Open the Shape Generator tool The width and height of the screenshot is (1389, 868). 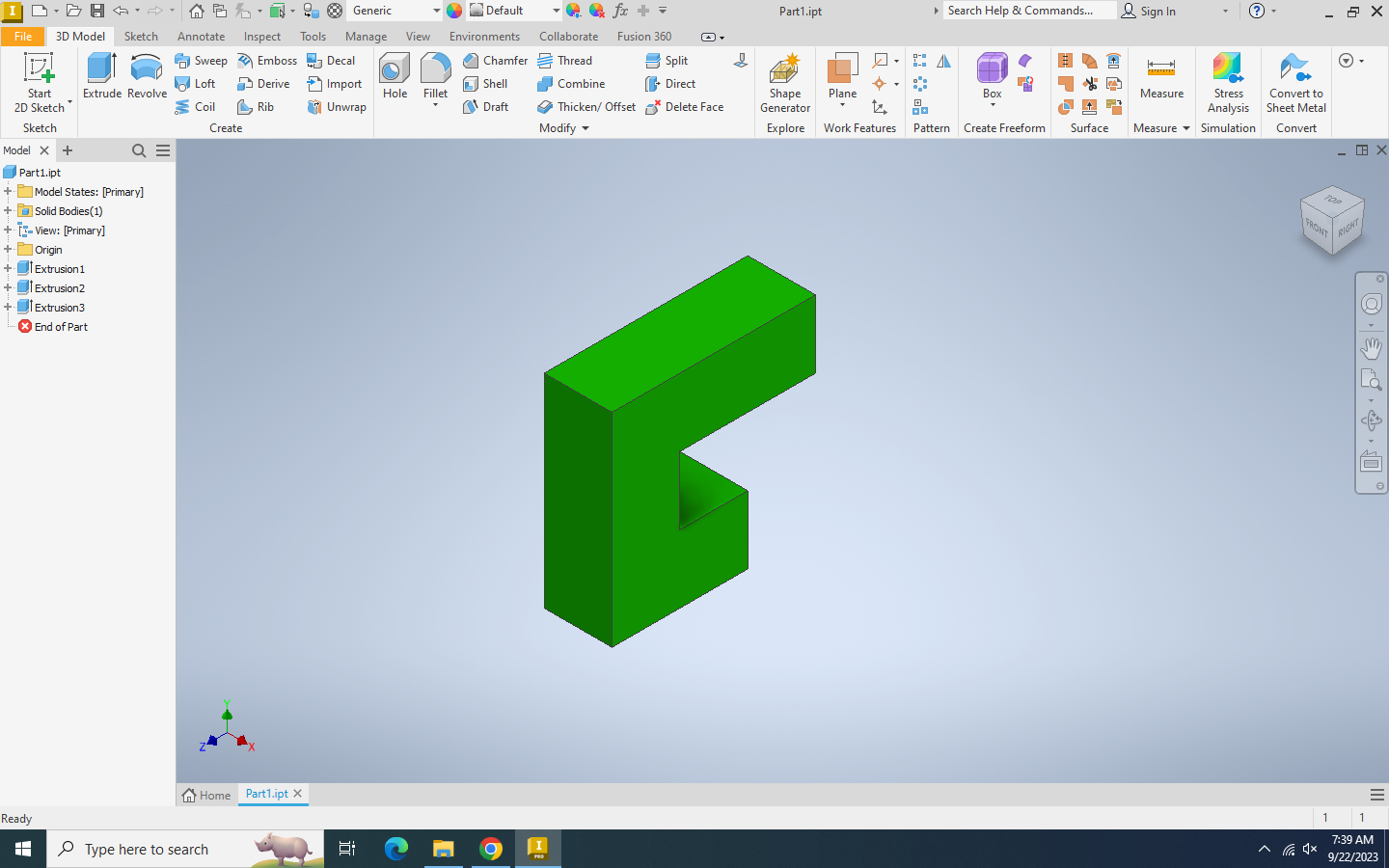point(785,82)
